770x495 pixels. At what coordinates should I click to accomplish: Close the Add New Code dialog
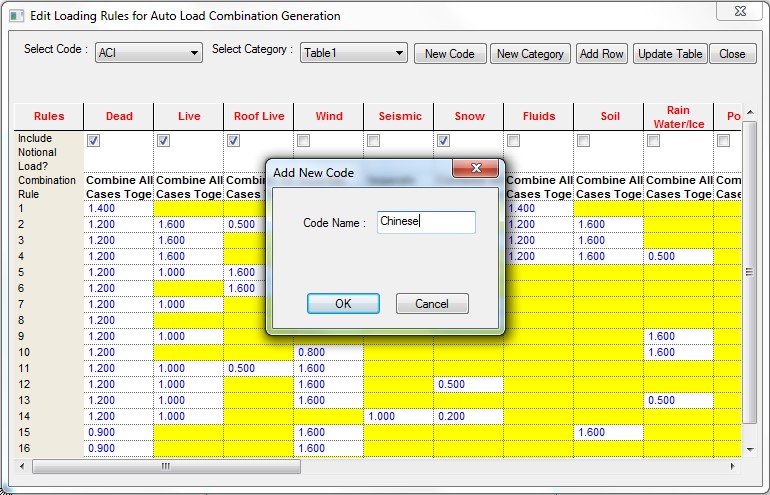pyautogui.click(x=476, y=169)
